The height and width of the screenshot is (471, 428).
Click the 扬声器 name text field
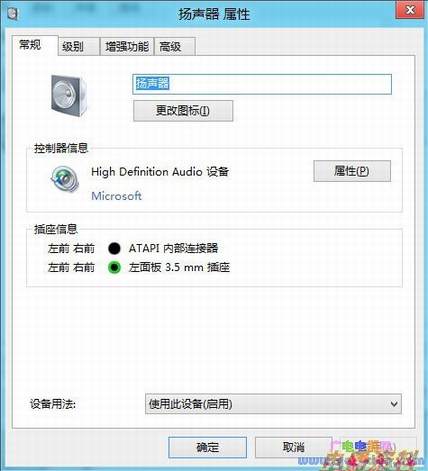(x=262, y=84)
